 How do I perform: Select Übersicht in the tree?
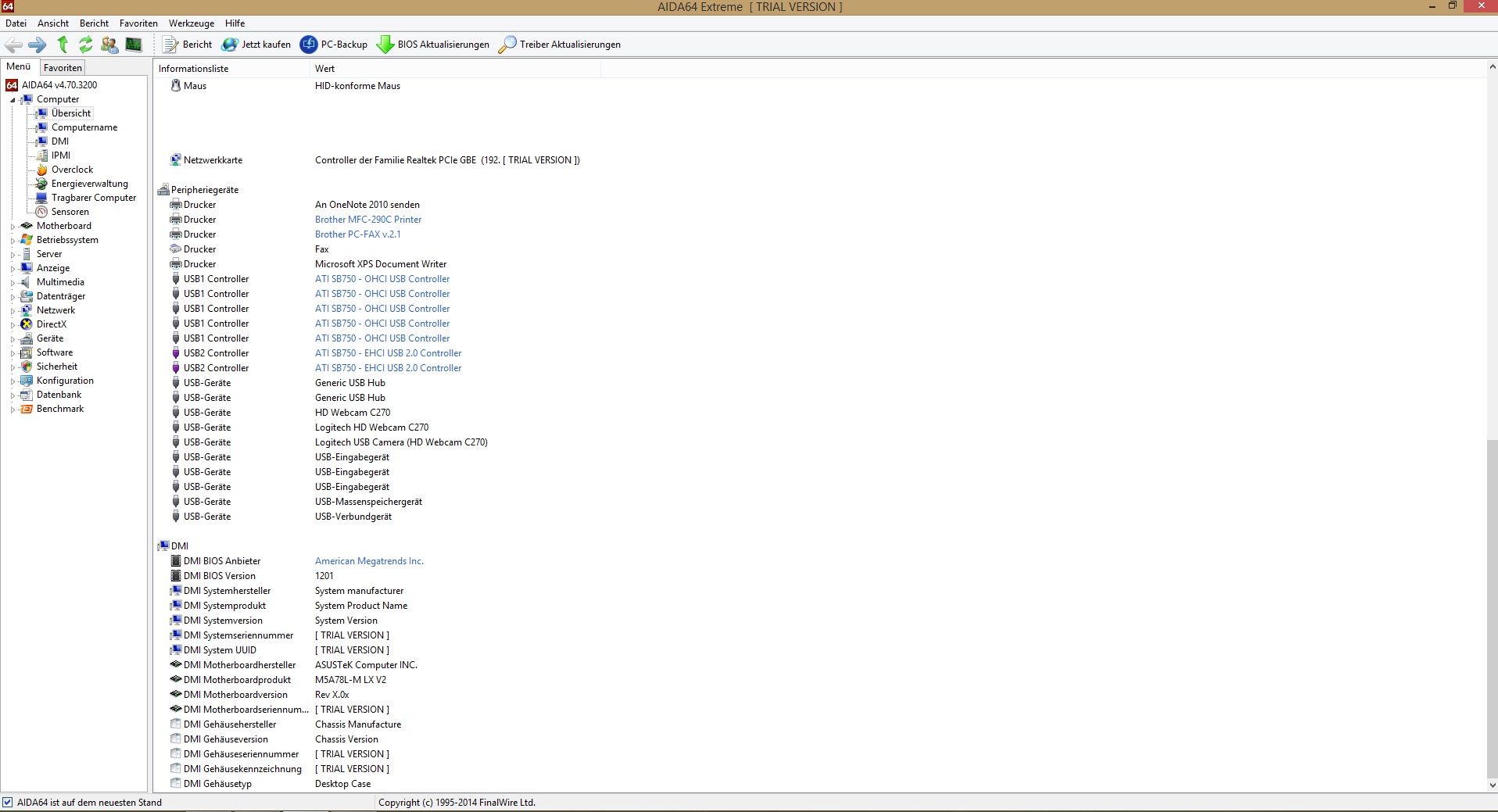point(71,113)
